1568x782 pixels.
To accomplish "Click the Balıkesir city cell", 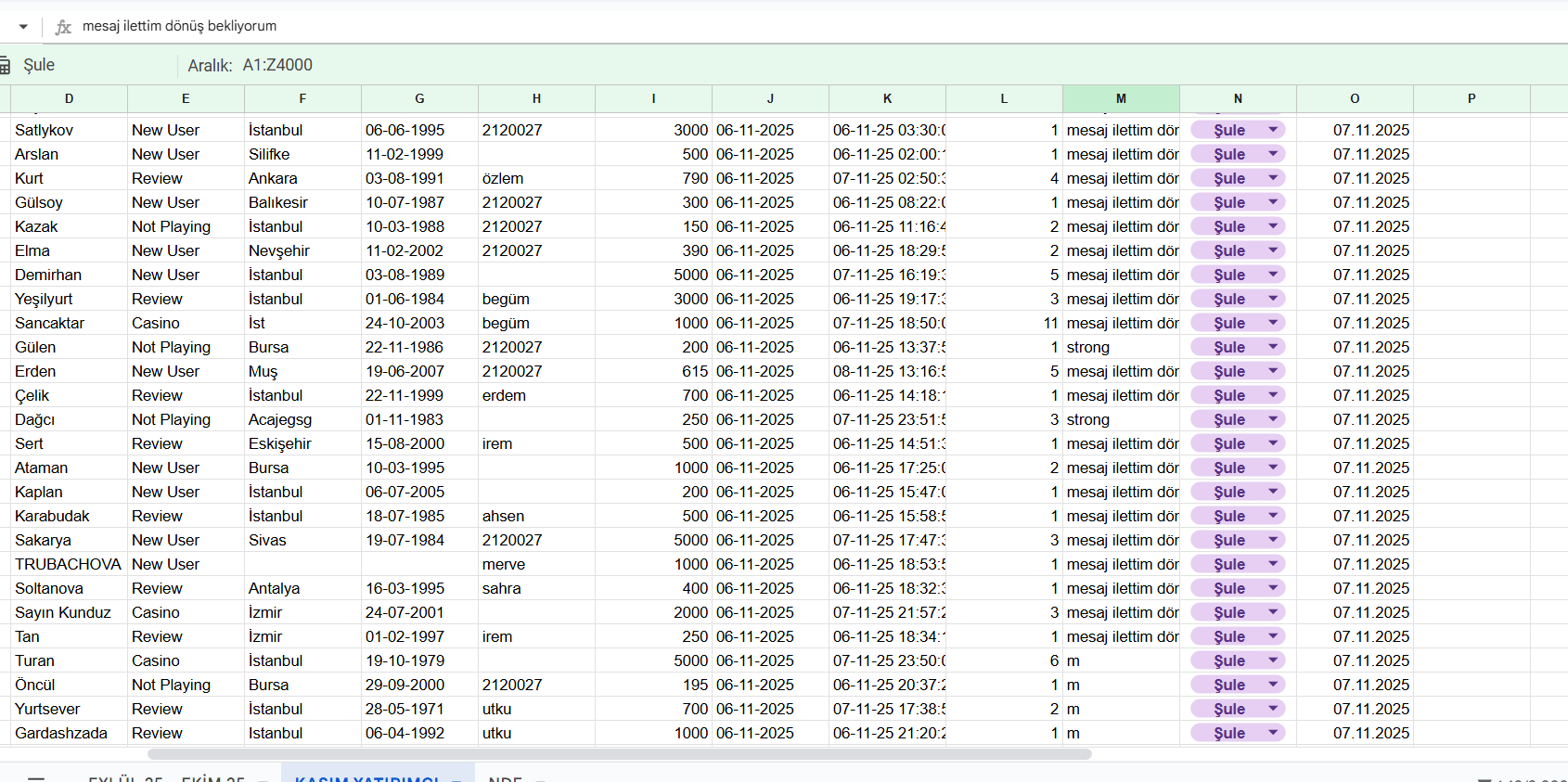I will coord(302,202).
